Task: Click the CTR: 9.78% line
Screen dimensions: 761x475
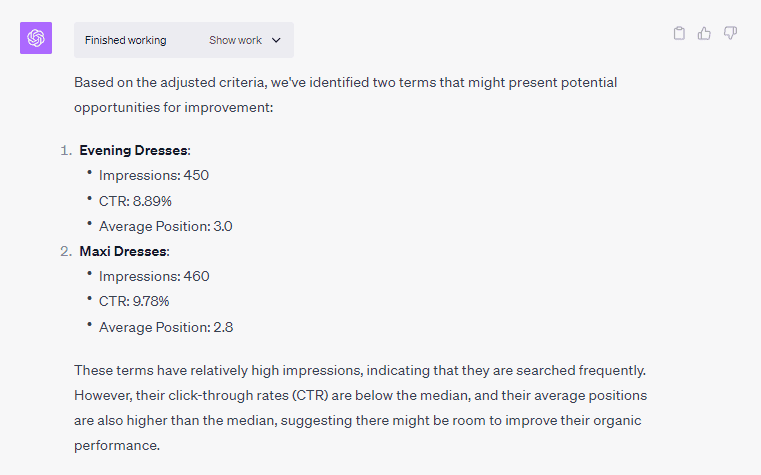Action: pos(134,301)
